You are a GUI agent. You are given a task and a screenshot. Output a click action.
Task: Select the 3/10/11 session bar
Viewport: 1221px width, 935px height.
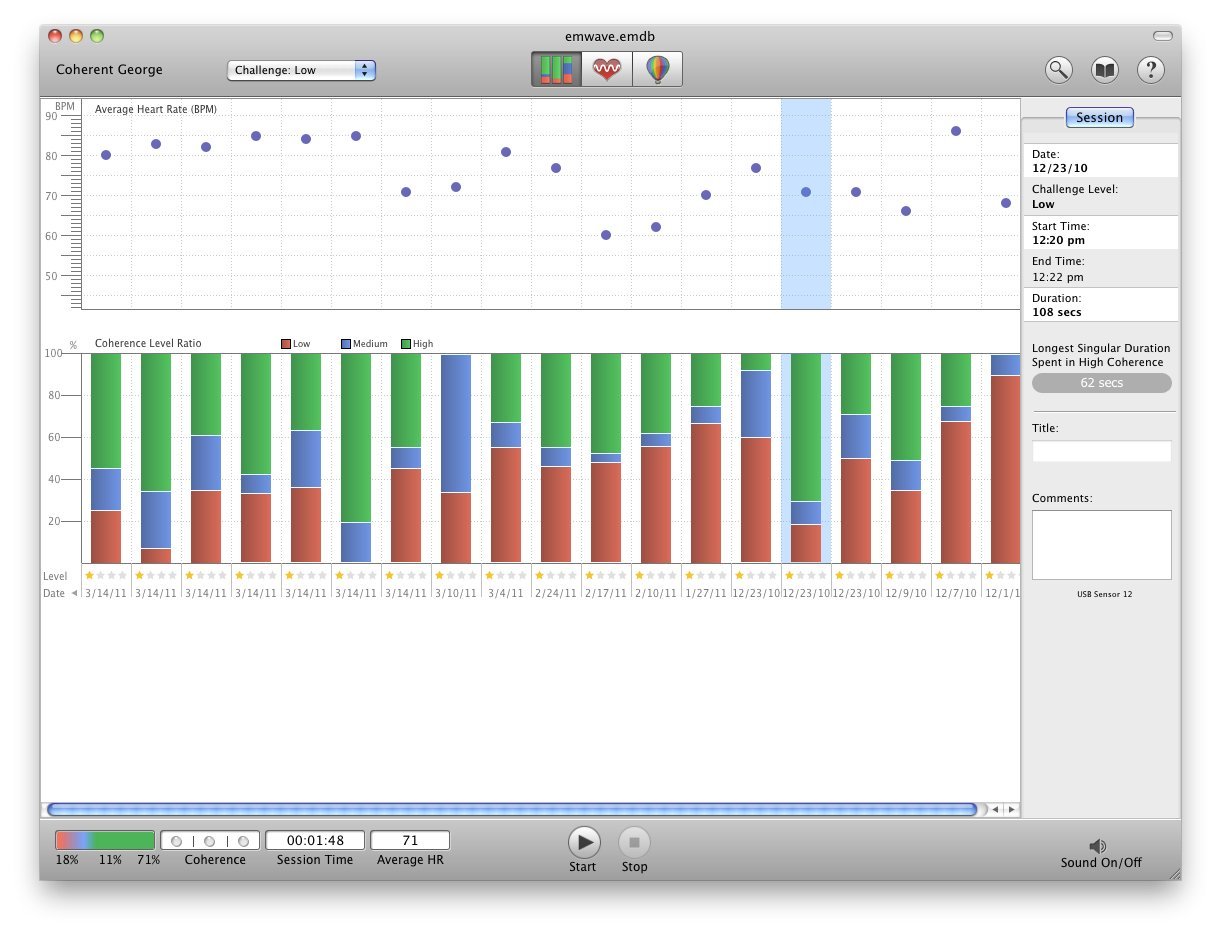456,458
